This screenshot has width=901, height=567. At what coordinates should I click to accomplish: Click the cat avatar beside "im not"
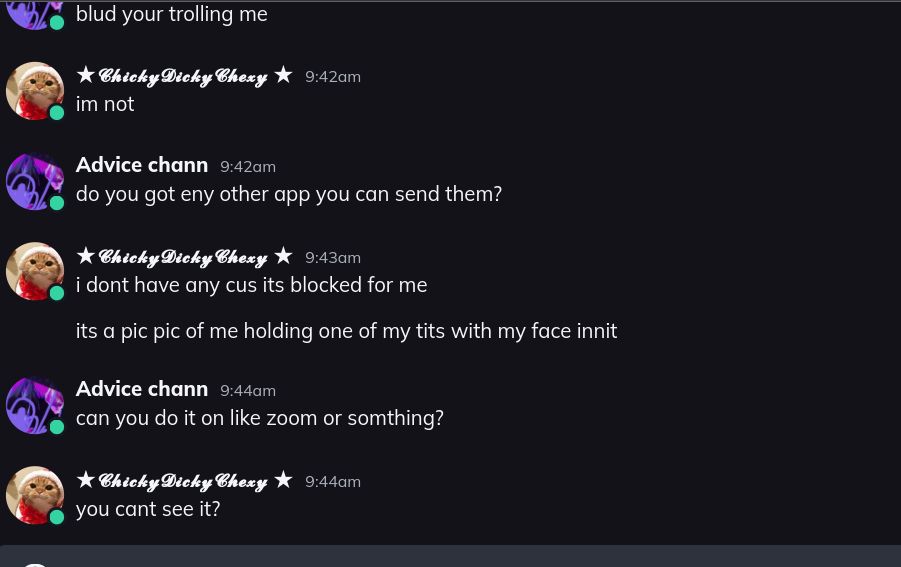[35, 91]
